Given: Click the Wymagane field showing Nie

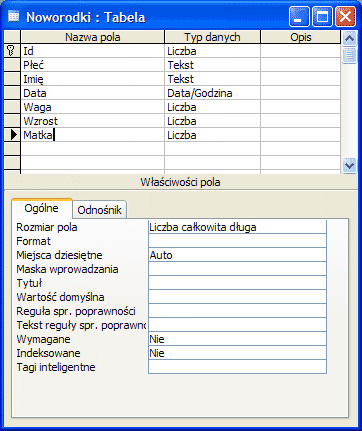Looking at the screenshot, I should (237, 339).
